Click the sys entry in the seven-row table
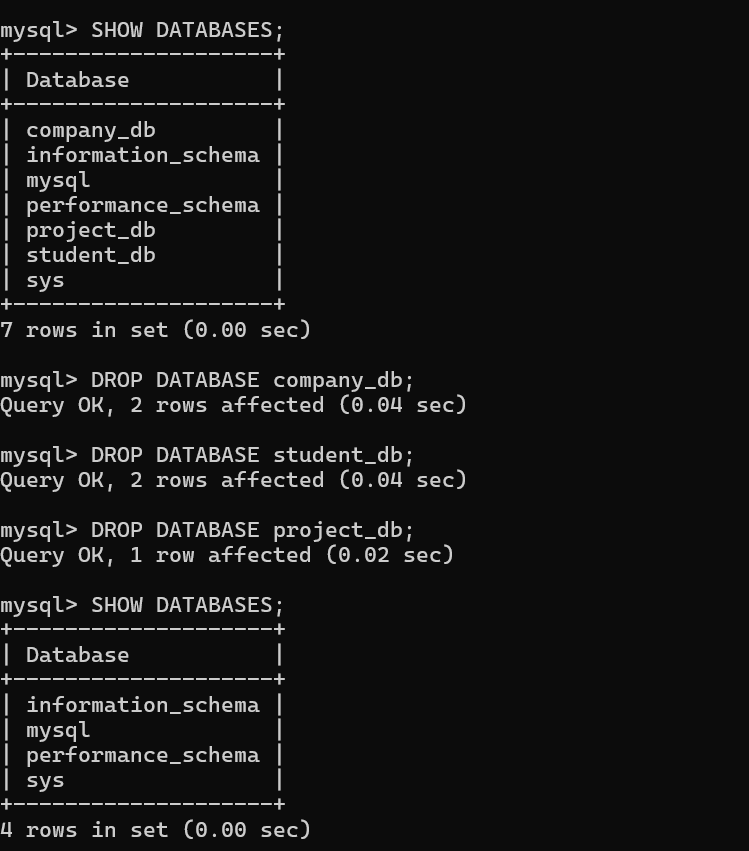The height and width of the screenshot is (851, 749). [x=45, y=280]
